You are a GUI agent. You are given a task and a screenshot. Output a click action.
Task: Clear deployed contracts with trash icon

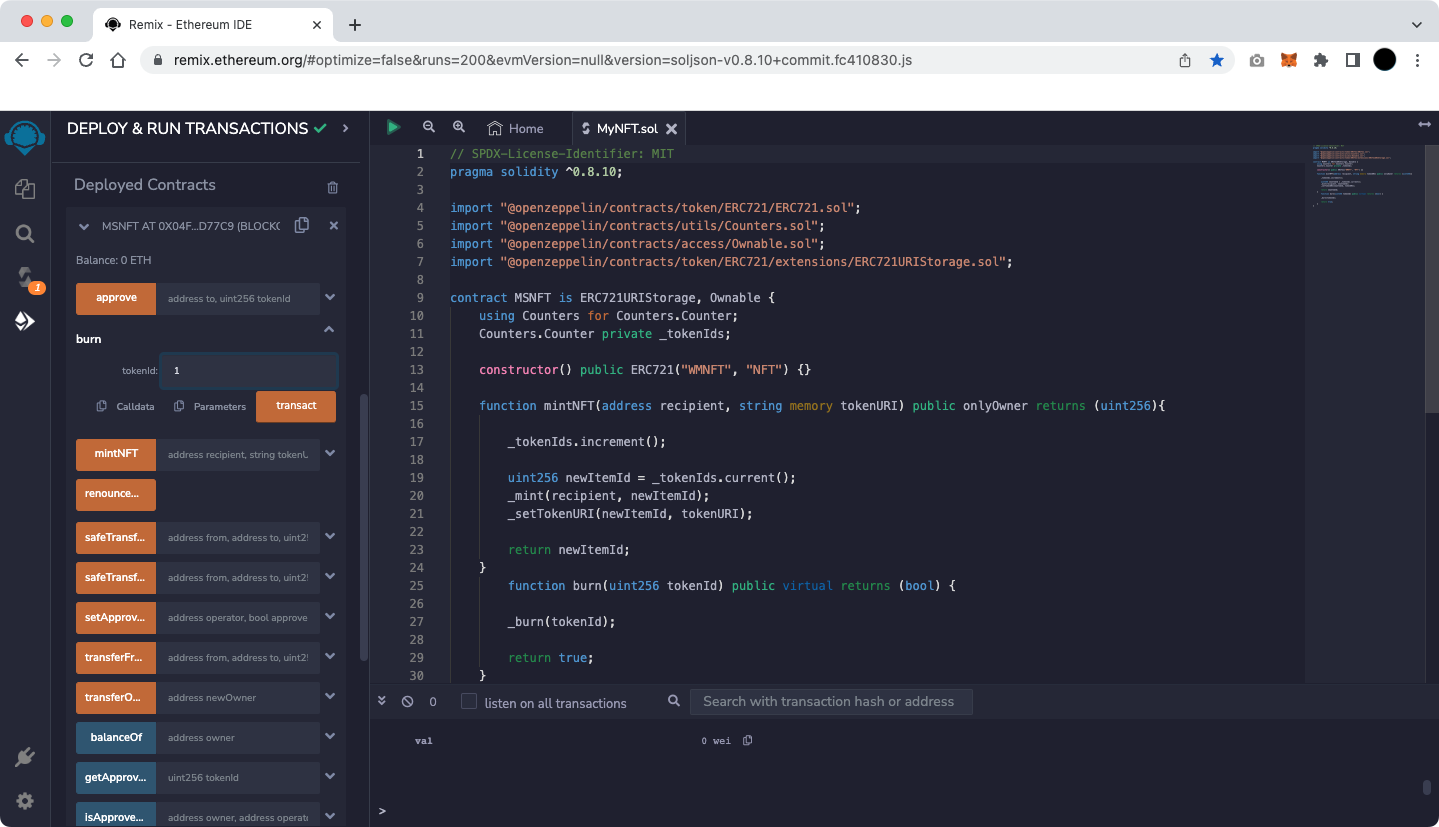pos(333,187)
